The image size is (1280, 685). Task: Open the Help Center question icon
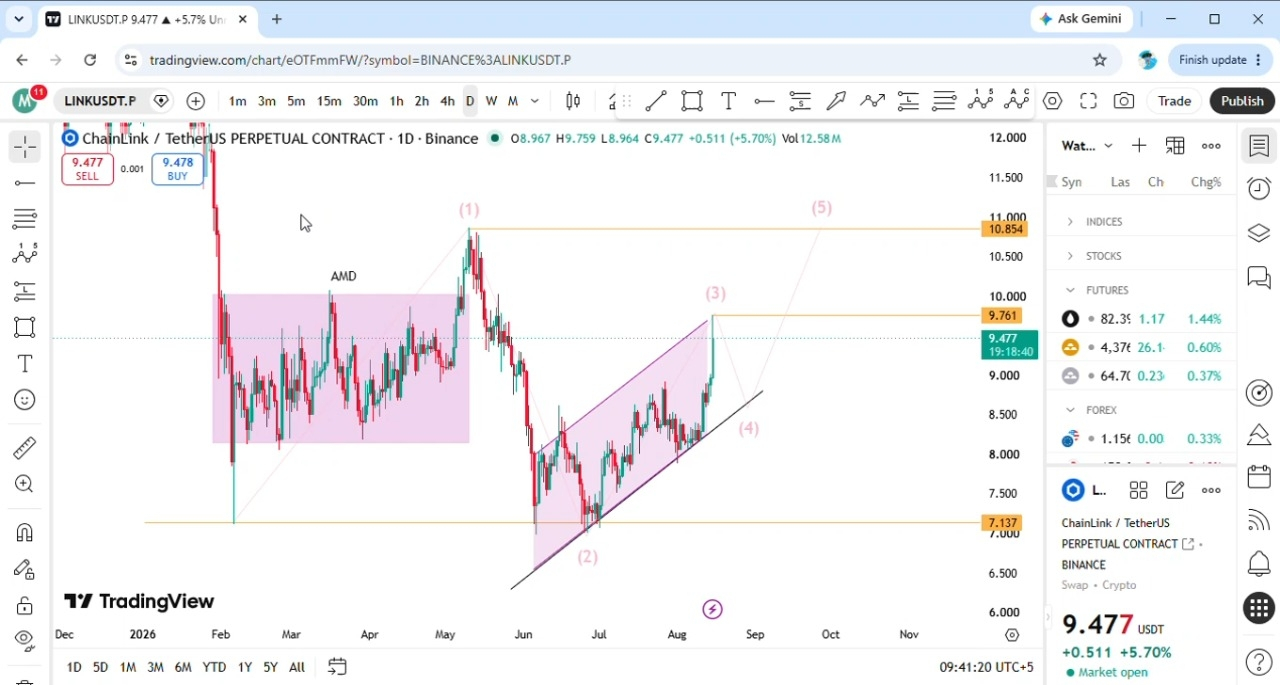click(1259, 662)
